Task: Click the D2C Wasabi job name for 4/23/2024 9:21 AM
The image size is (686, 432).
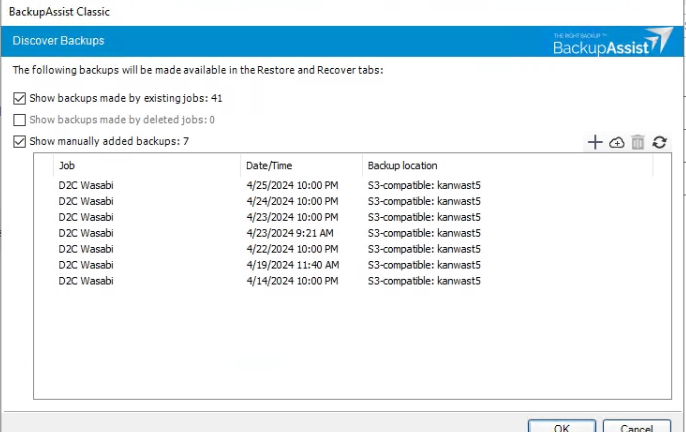Action: 86,233
